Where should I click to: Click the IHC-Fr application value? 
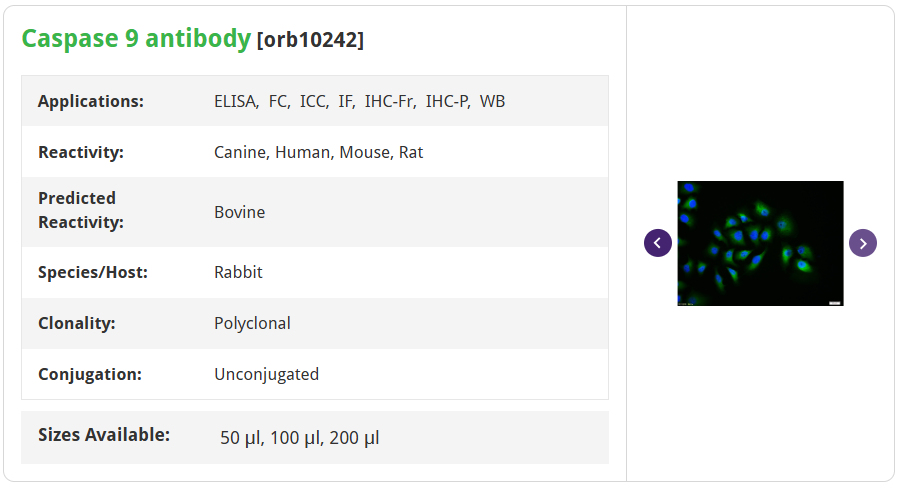[x=390, y=101]
